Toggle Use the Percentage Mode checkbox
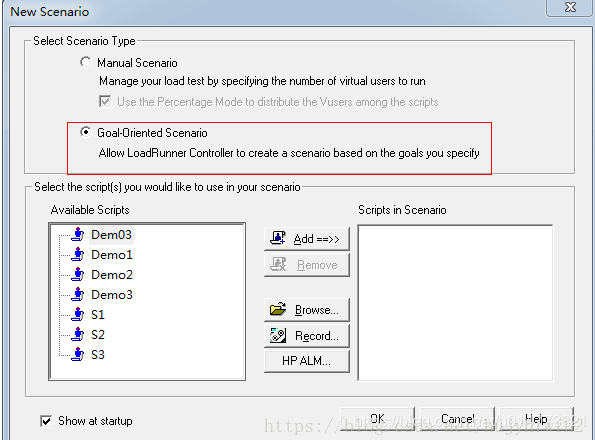Screen dimensions: 595x440 (x=105, y=101)
